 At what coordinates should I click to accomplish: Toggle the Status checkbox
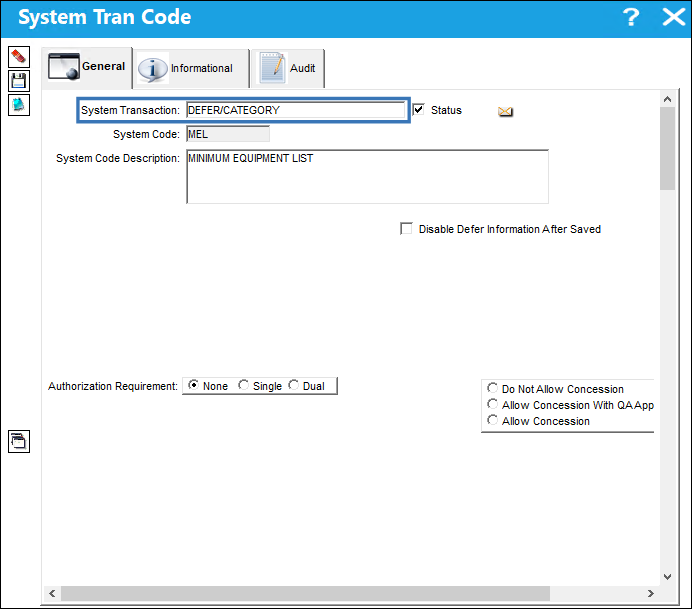tap(418, 109)
